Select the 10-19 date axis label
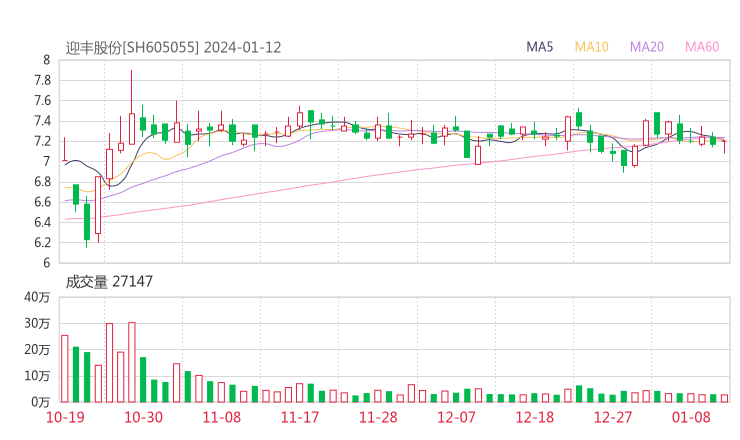This screenshot has width=740, height=440. click(x=65, y=417)
